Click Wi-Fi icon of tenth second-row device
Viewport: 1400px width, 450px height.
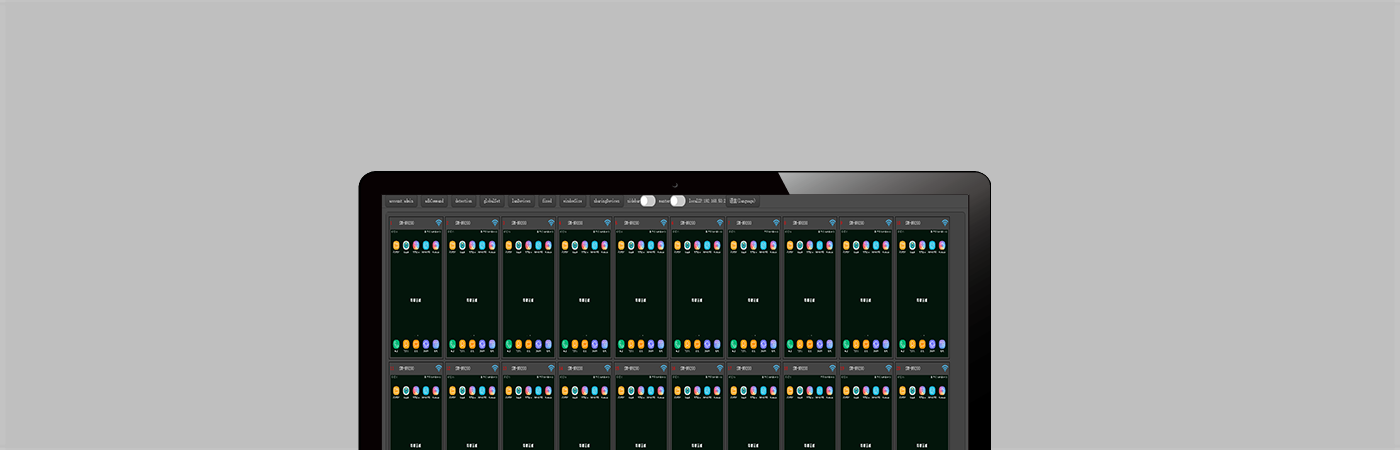click(x=944, y=368)
